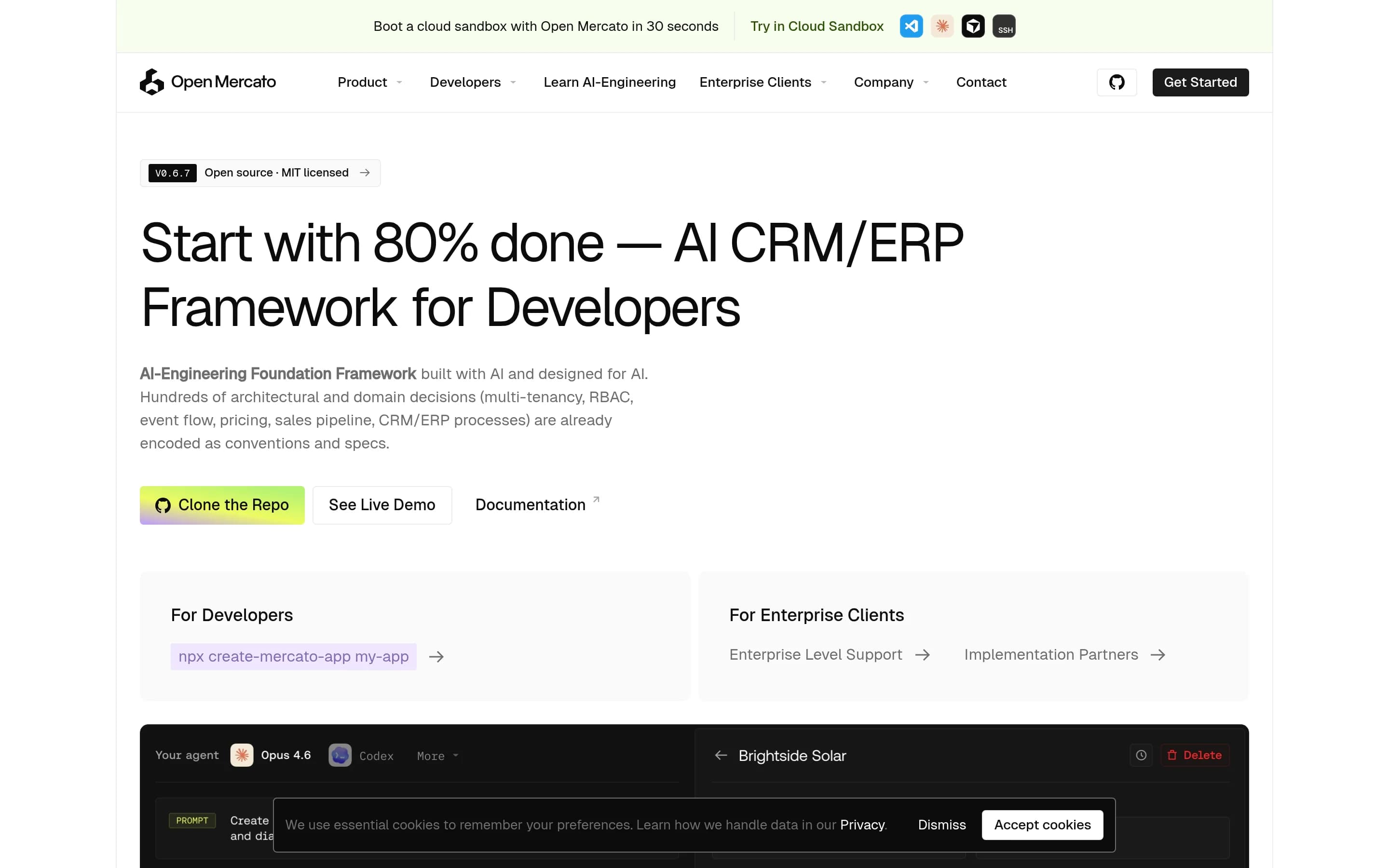Screen dimensions: 1389x868
Task: Click Try in Cloud Sandbox link
Action: (817, 27)
